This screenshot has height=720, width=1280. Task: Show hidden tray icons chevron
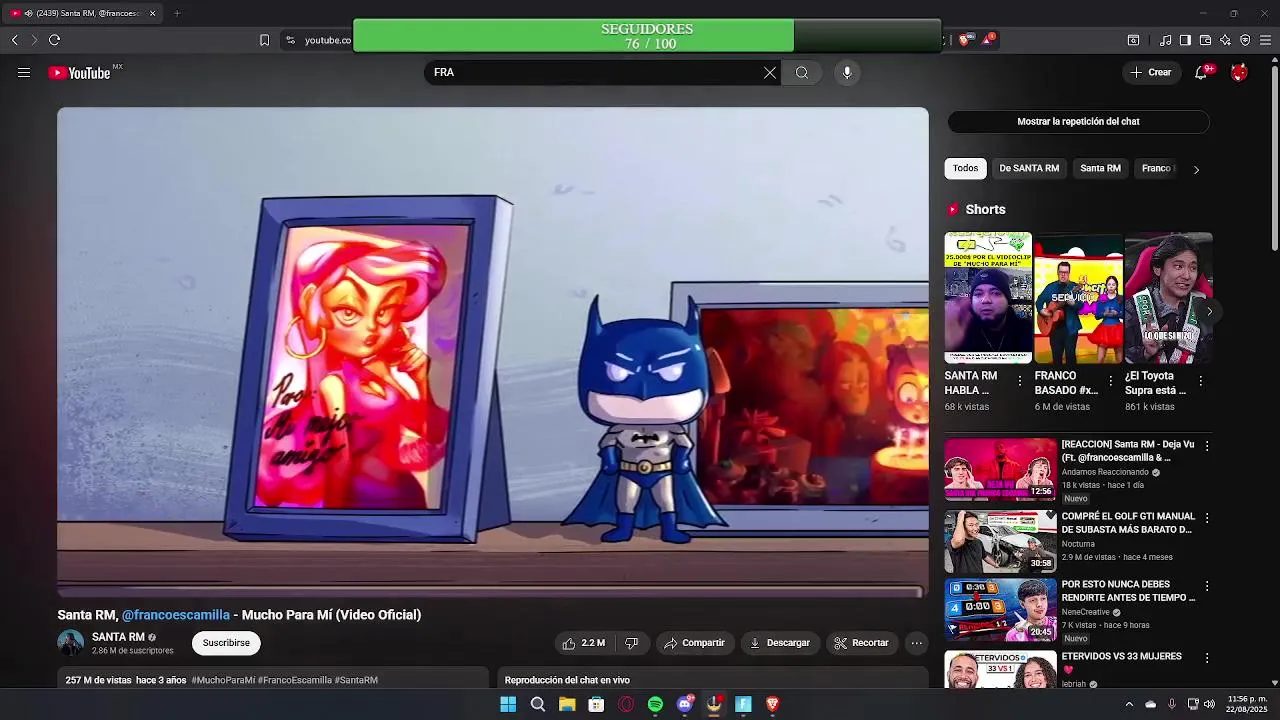(x=1129, y=704)
